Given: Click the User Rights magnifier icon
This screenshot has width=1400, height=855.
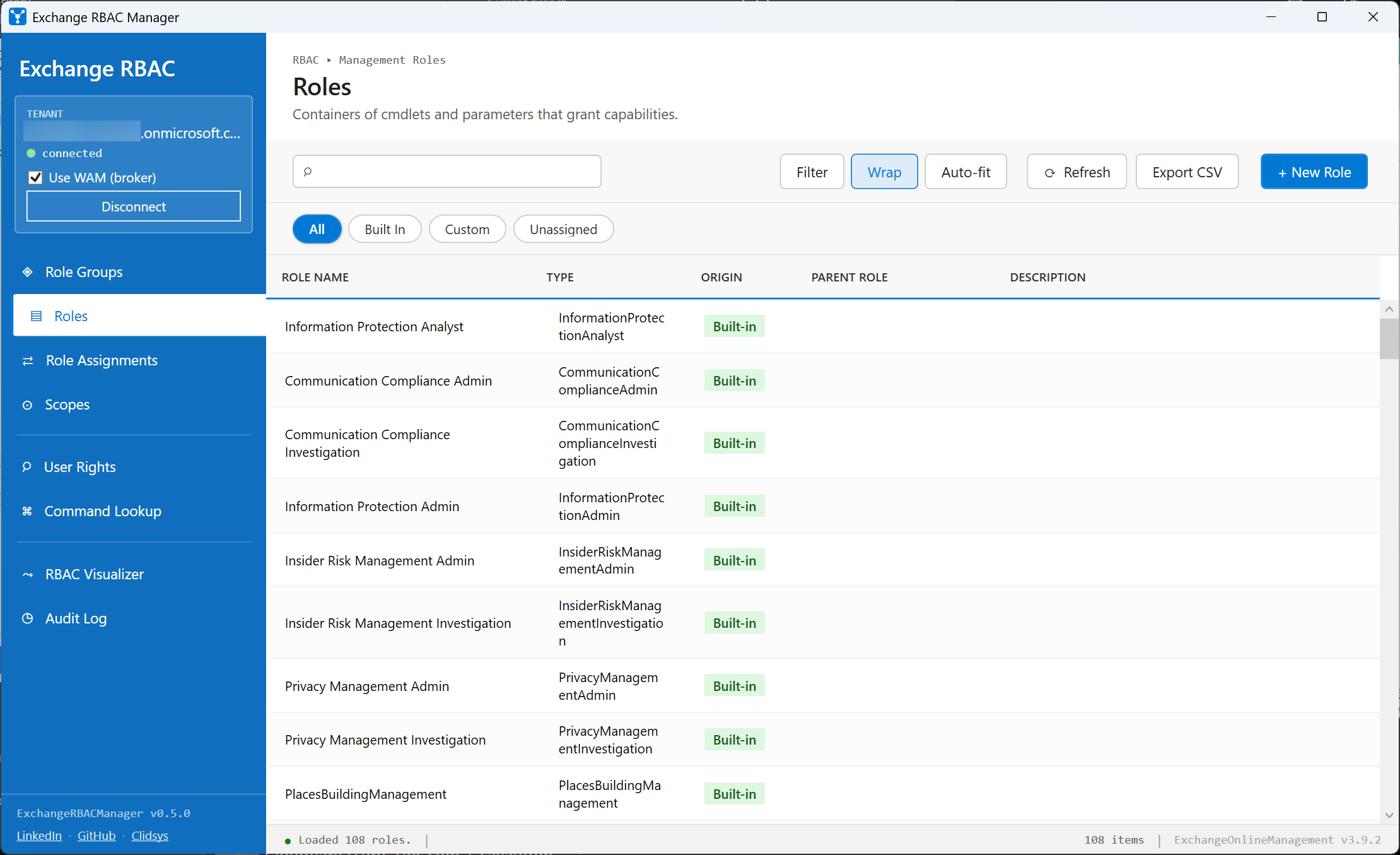Looking at the screenshot, I should coord(26,467).
